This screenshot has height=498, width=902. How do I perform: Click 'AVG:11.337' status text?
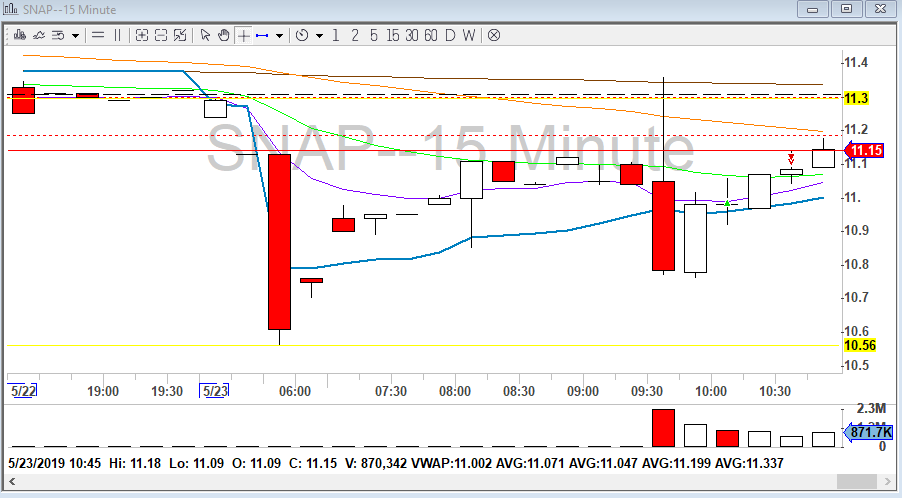tap(750, 463)
